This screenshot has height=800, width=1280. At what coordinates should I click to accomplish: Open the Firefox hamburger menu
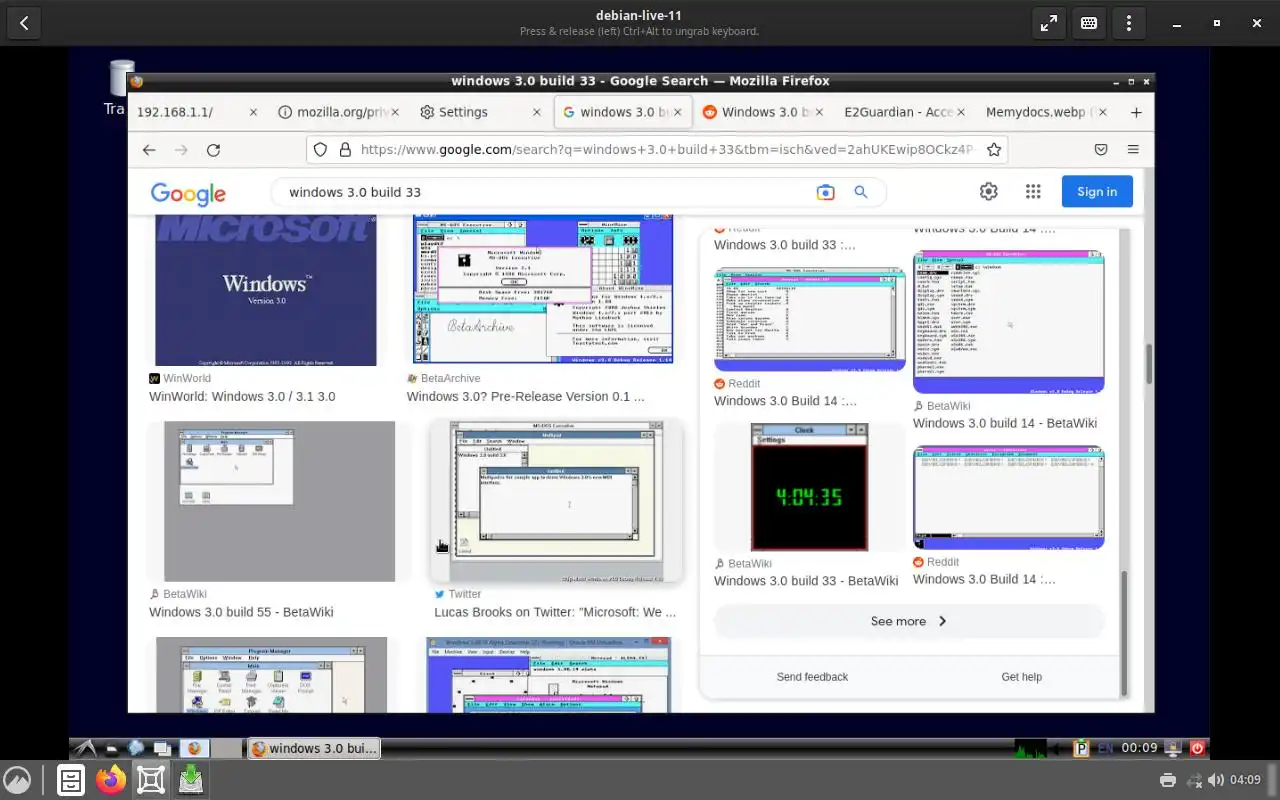tap(1133, 150)
